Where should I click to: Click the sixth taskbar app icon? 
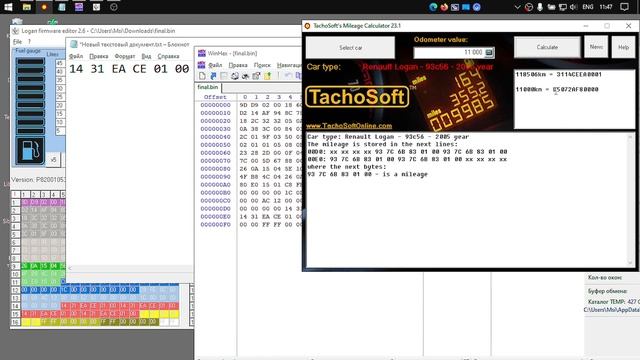click(96, 7)
